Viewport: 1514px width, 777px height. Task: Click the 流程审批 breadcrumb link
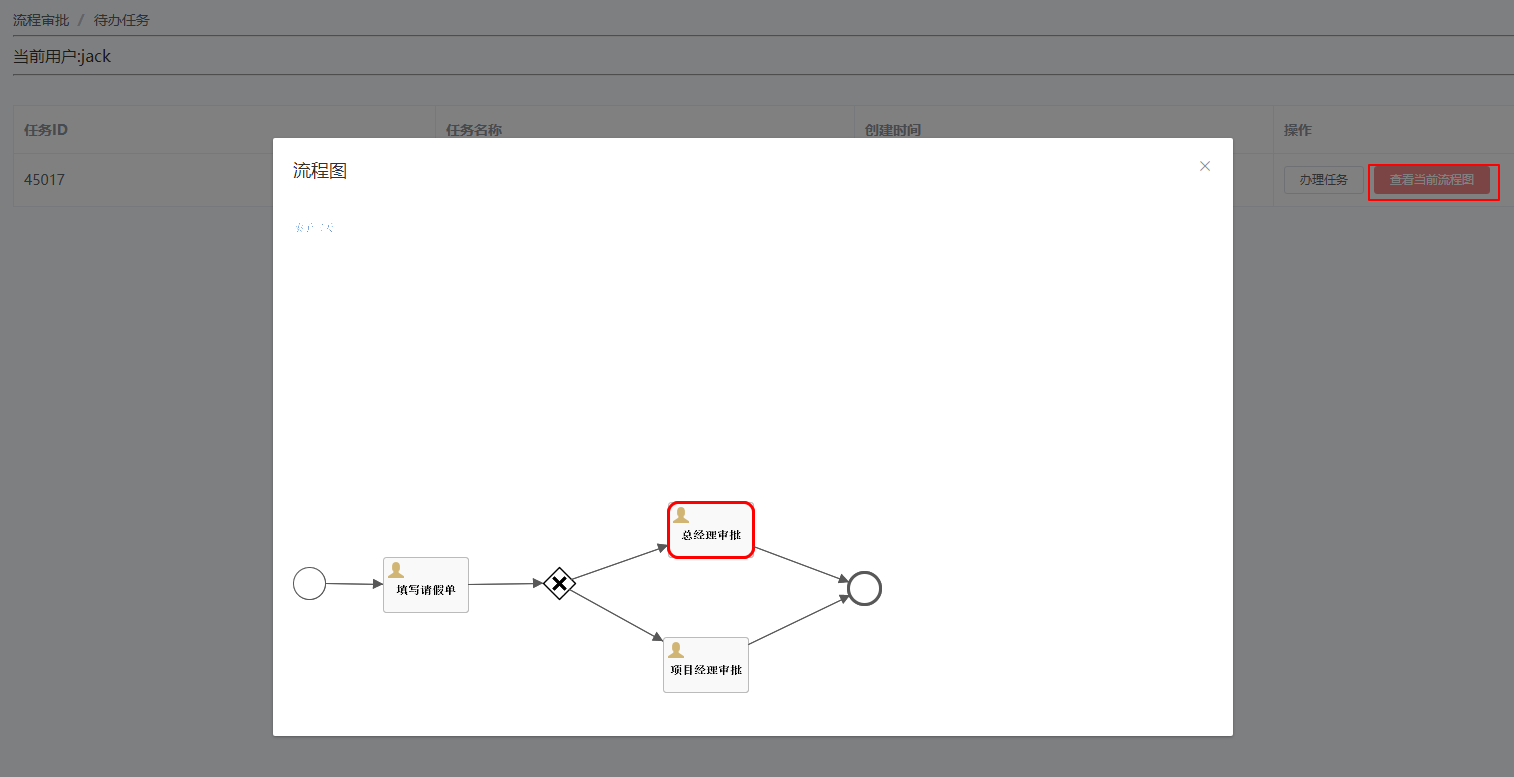[41, 20]
